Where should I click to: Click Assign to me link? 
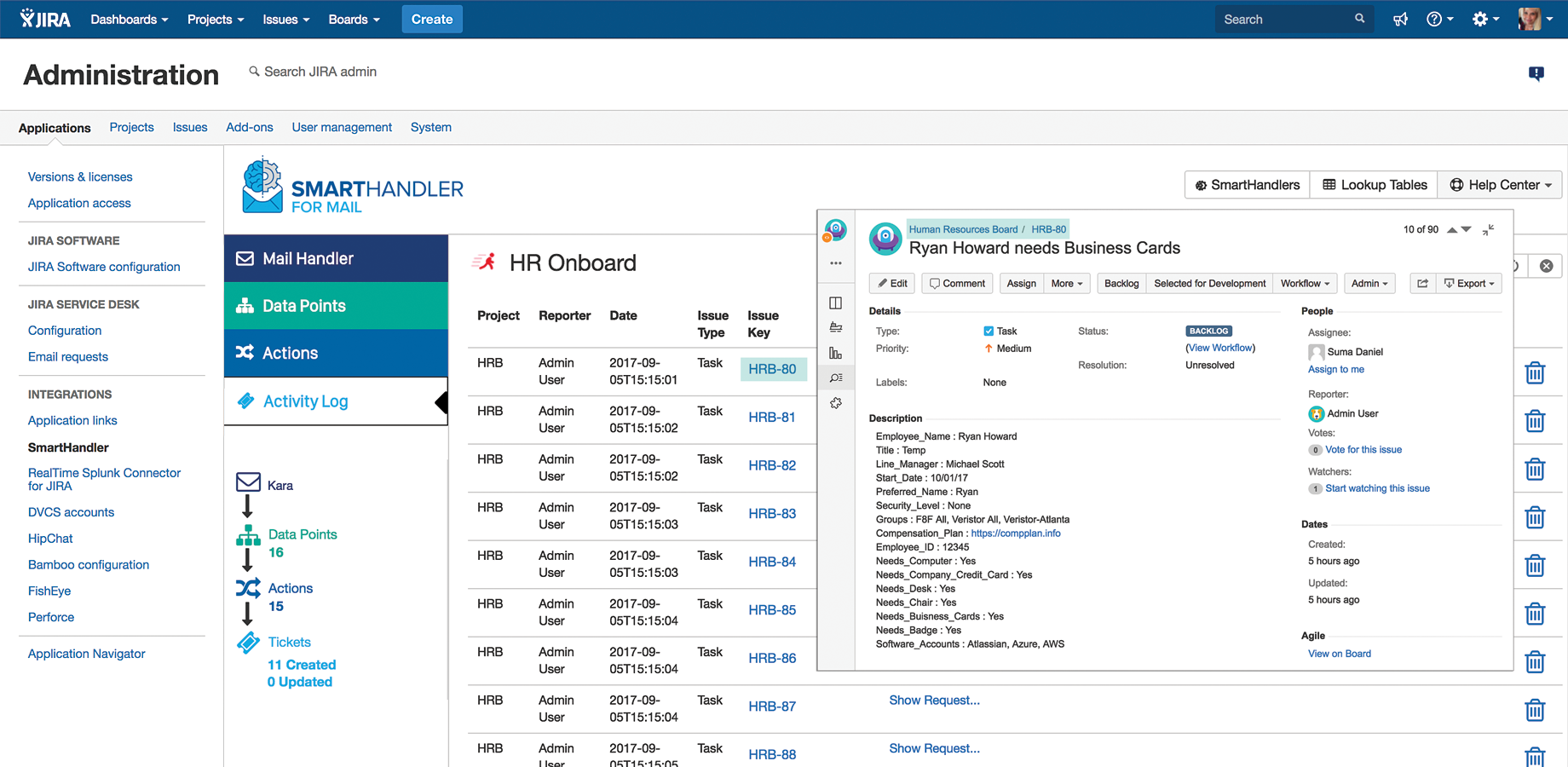1336,369
